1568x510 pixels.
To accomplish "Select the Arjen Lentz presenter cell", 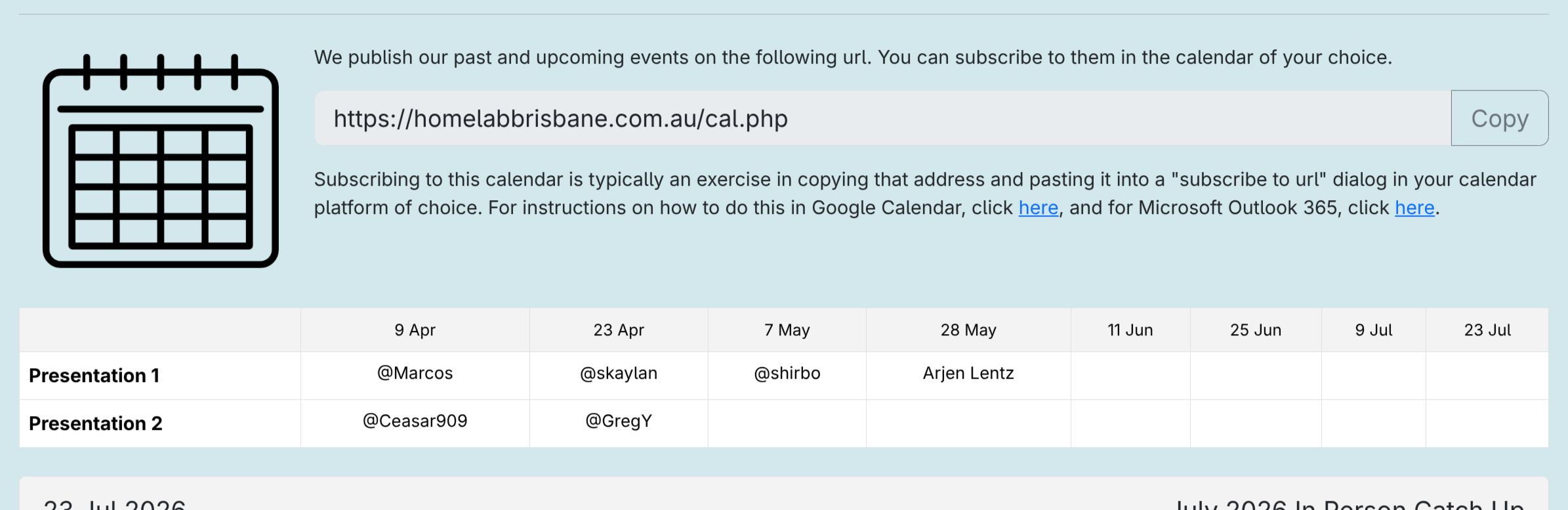I will [968, 373].
